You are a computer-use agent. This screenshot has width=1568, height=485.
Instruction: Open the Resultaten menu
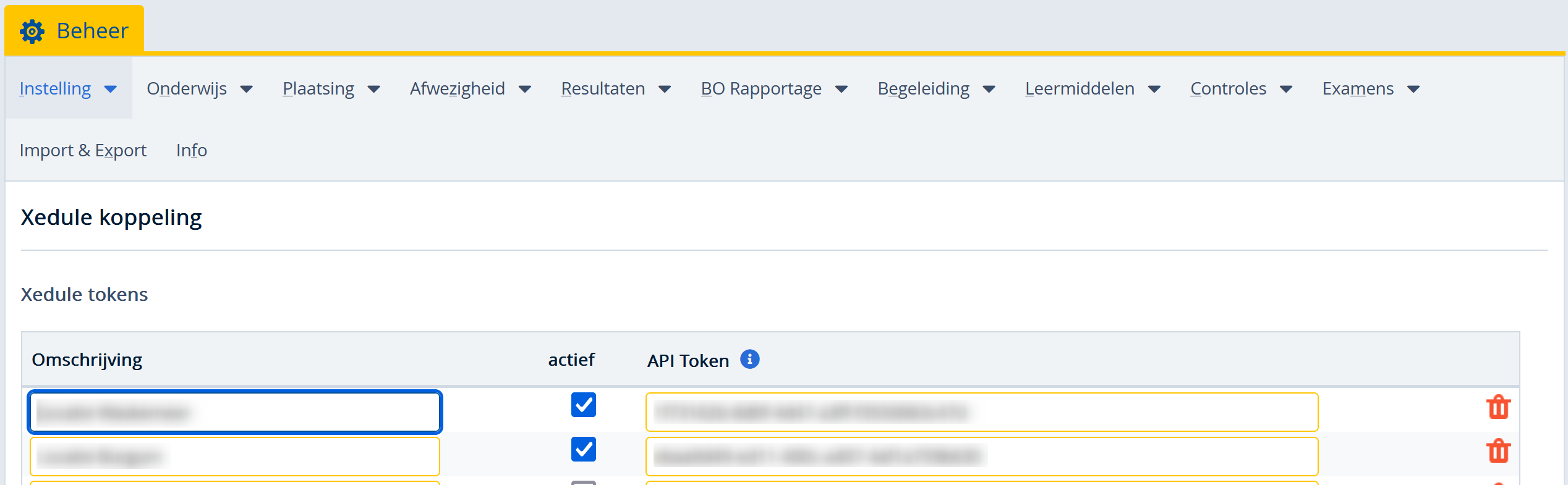[603, 88]
